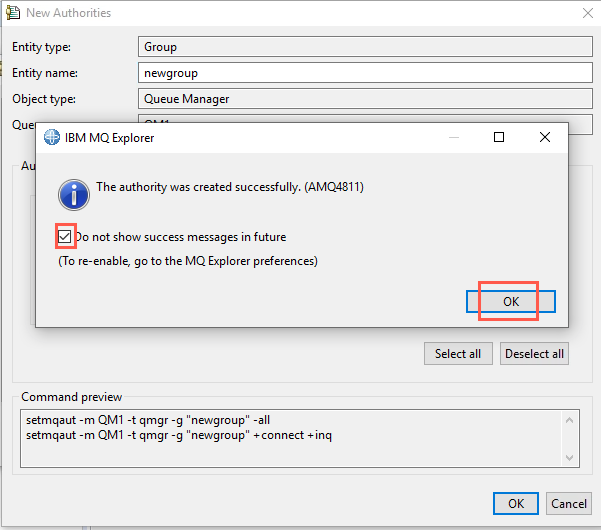The image size is (601, 530).
Task: Close the New Authorities window
Action: (588, 13)
